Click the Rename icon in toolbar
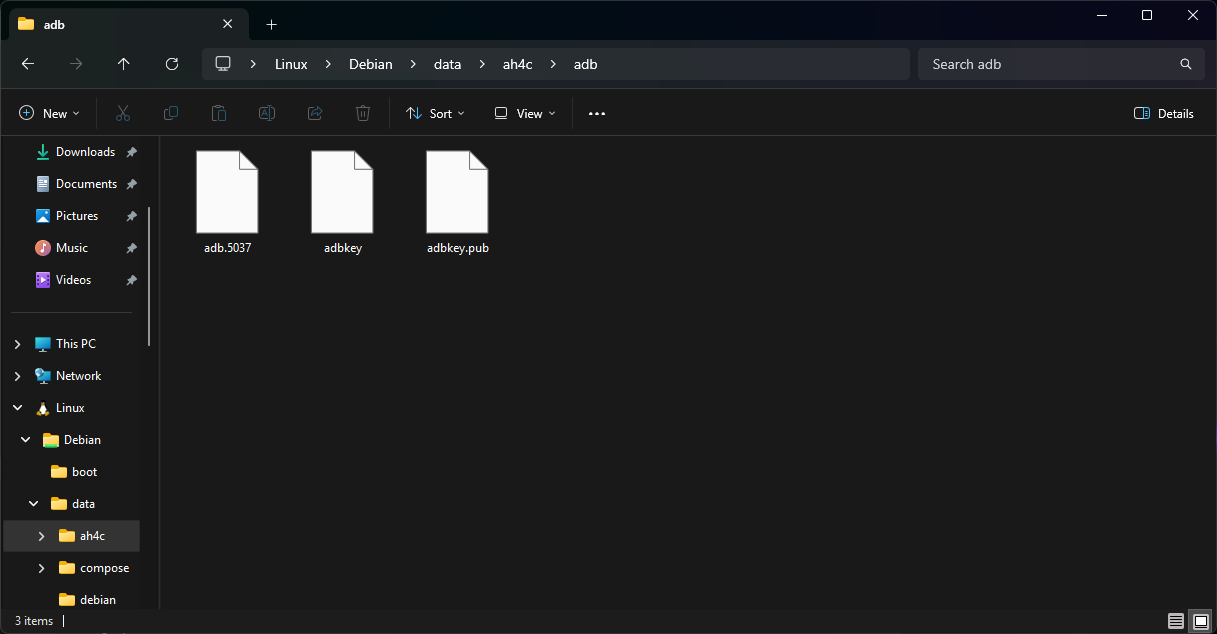Image resolution: width=1217 pixels, height=634 pixels. point(267,114)
